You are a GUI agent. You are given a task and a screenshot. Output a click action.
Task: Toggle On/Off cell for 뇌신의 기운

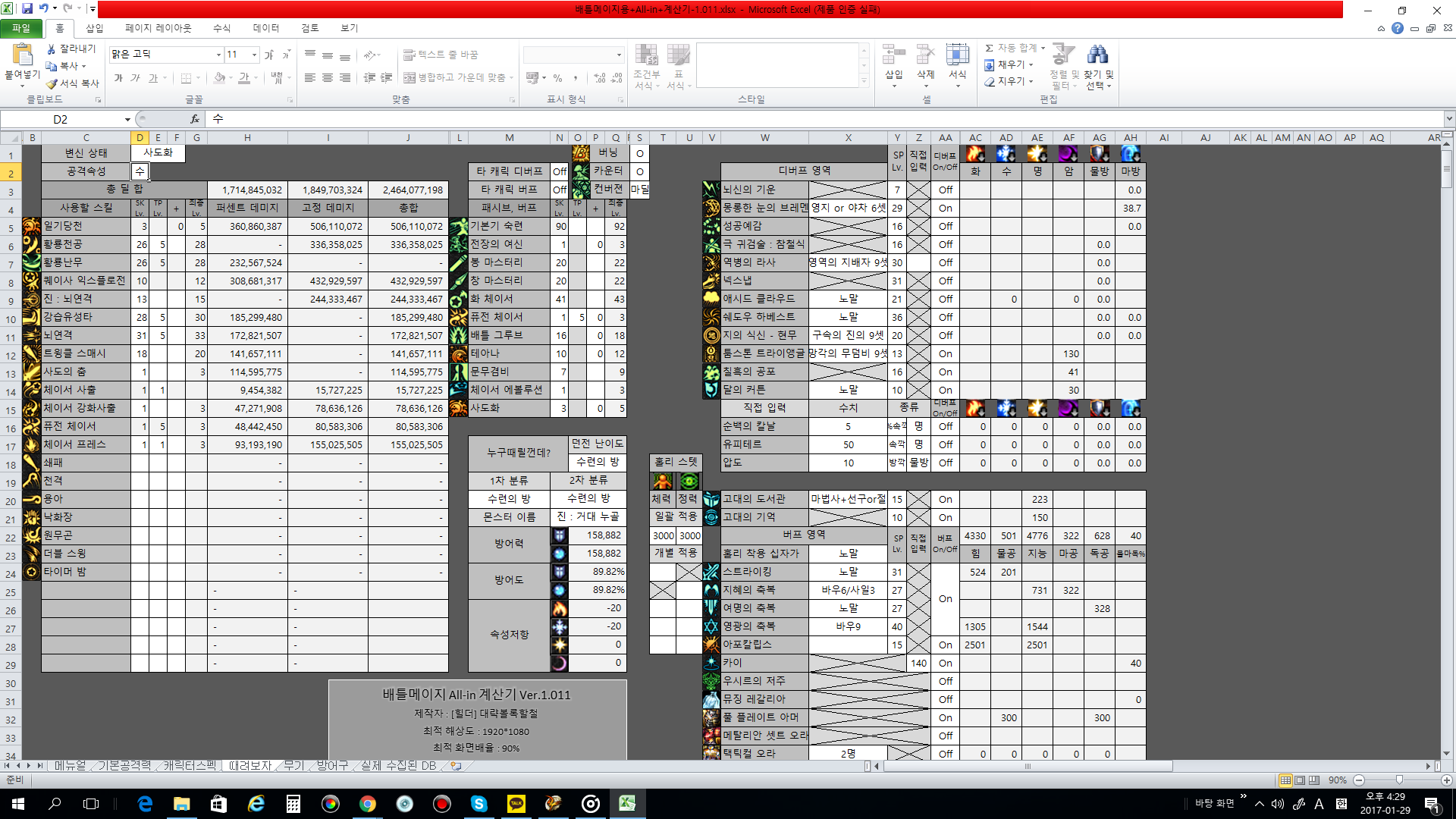(945, 190)
